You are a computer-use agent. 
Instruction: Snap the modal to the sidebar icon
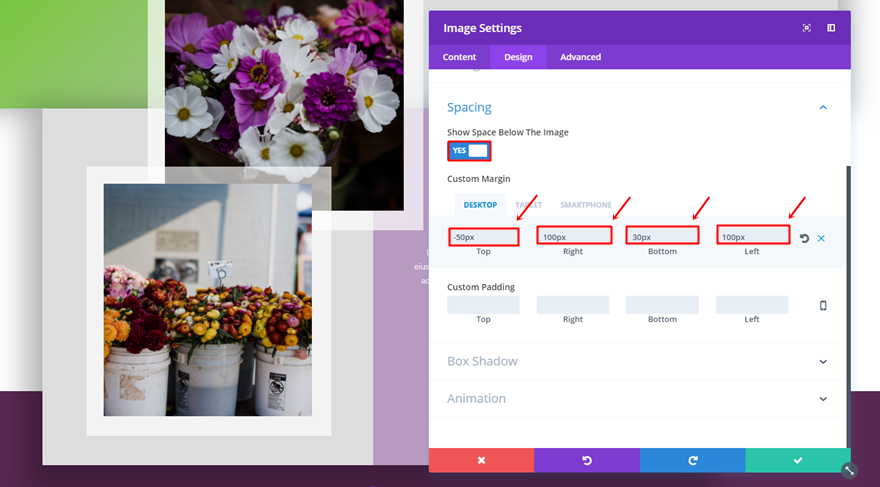(x=831, y=28)
